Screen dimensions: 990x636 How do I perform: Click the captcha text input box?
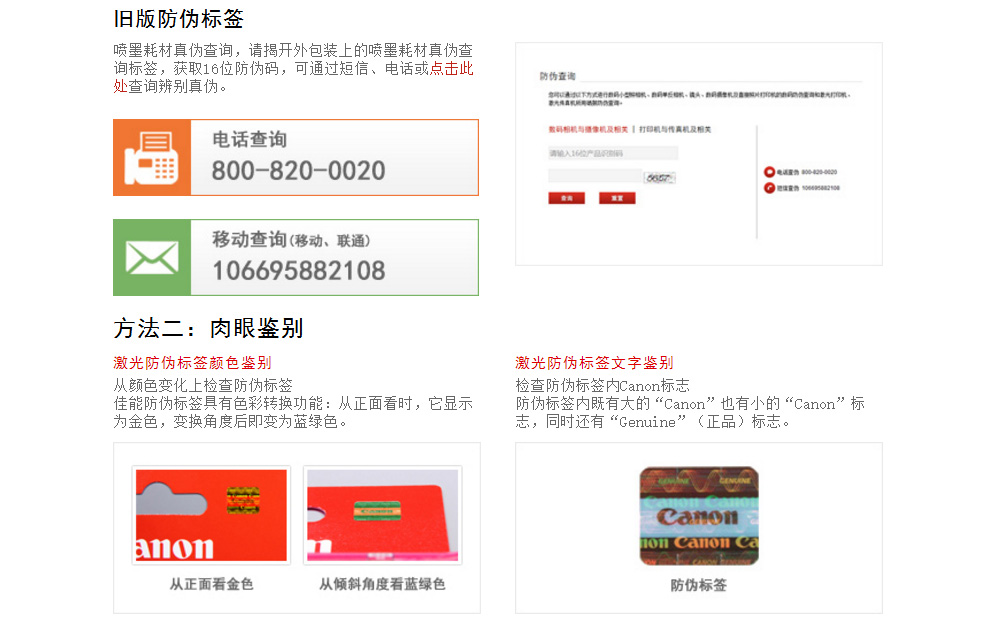pyautogui.click(x=594, y=176)
